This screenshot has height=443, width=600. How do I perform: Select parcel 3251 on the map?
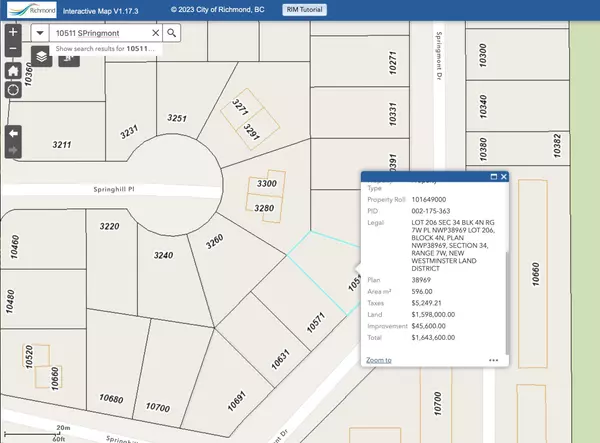coord(177,118)
